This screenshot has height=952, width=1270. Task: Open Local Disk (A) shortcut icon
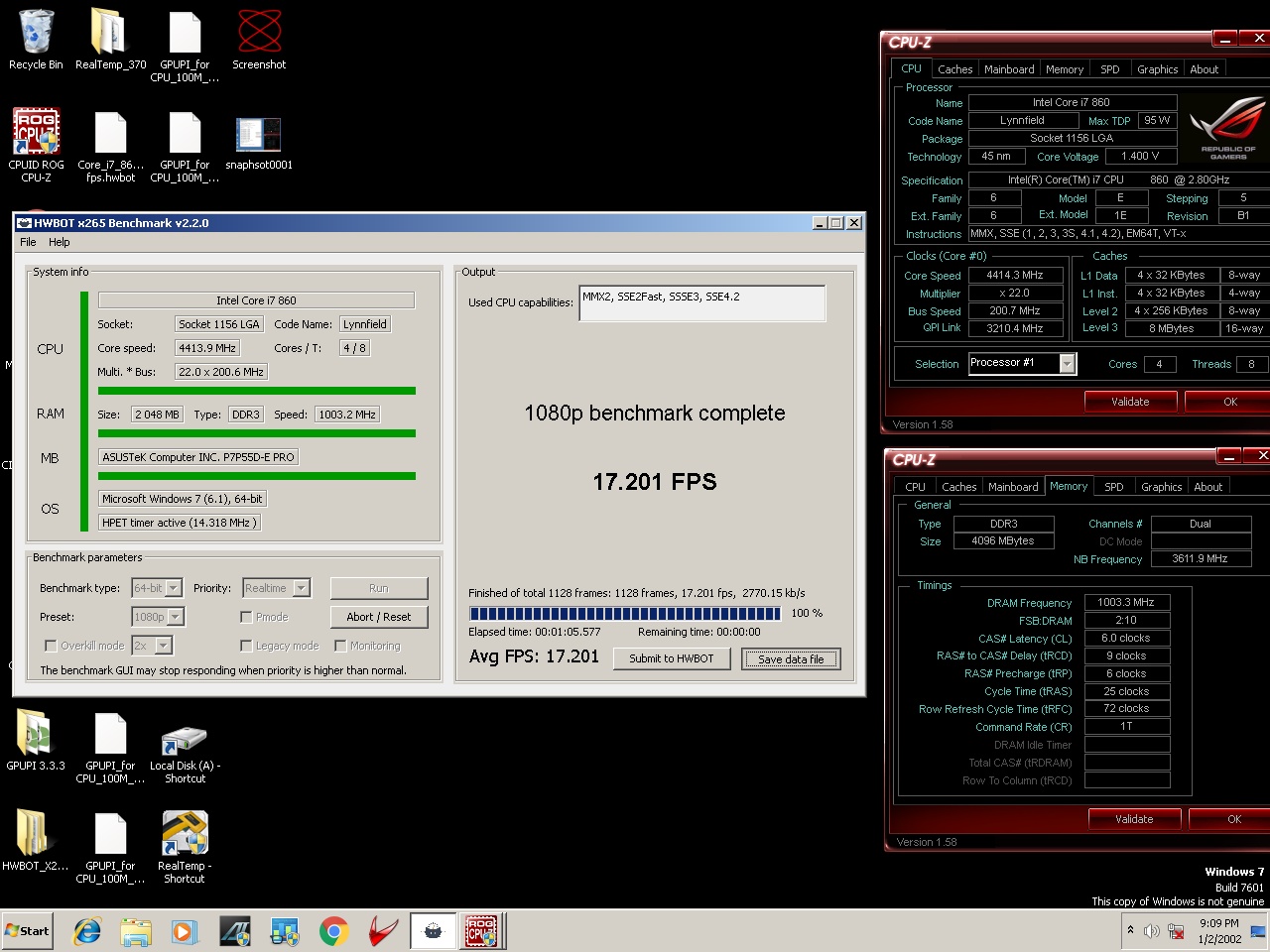185,755
